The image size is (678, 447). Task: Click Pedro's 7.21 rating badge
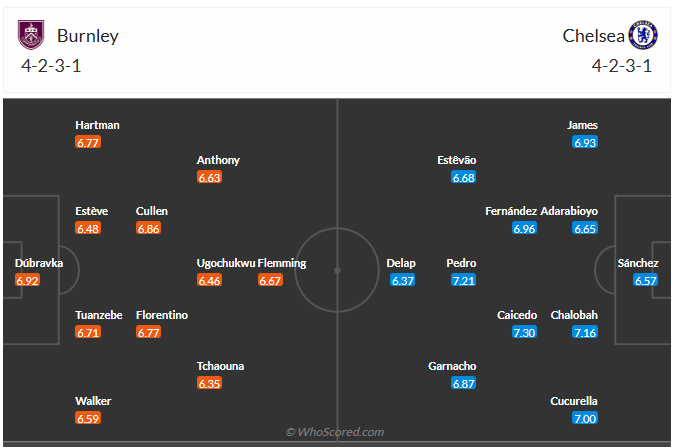coord(463,281)
